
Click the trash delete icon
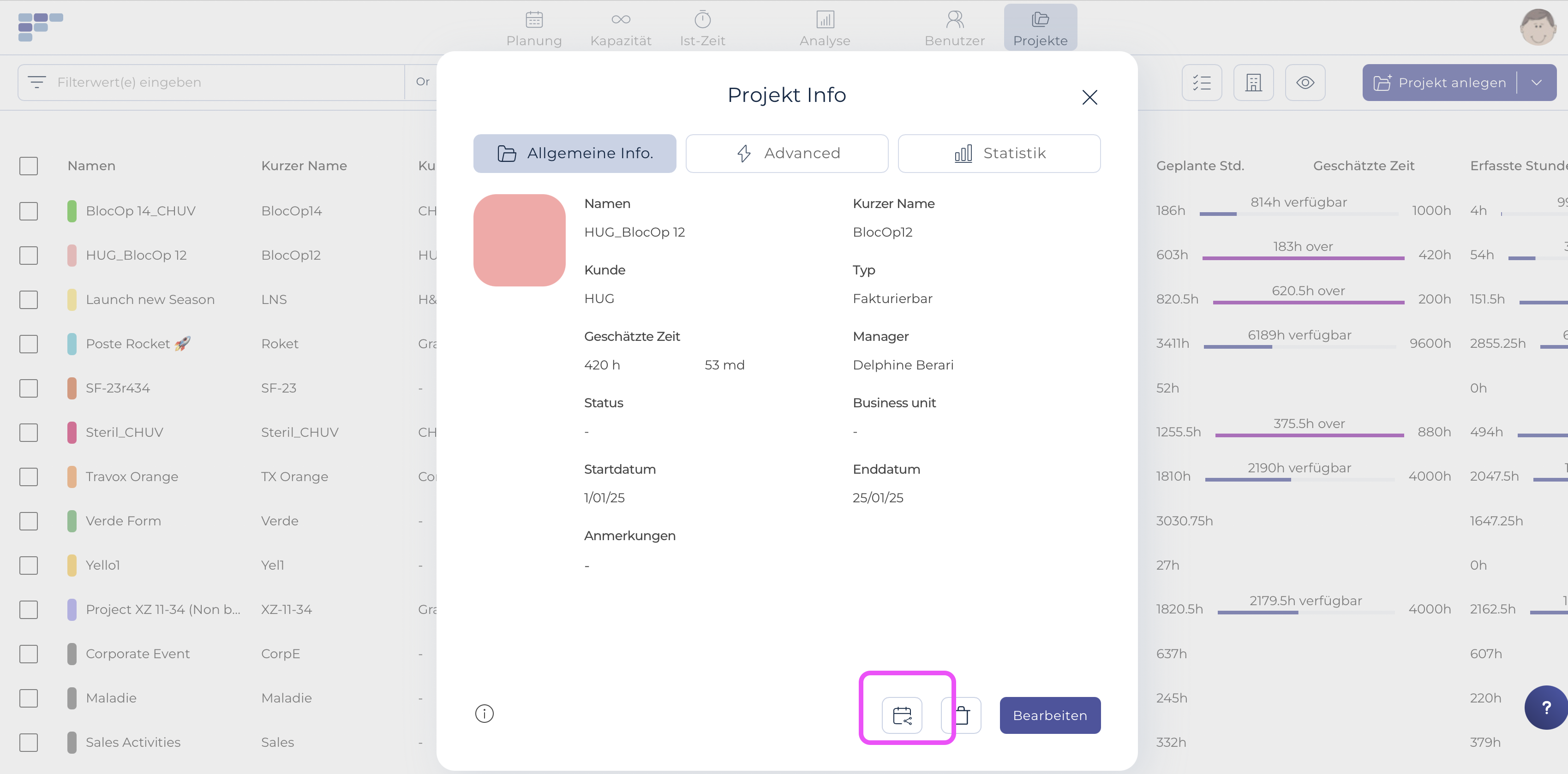point(962,715)
